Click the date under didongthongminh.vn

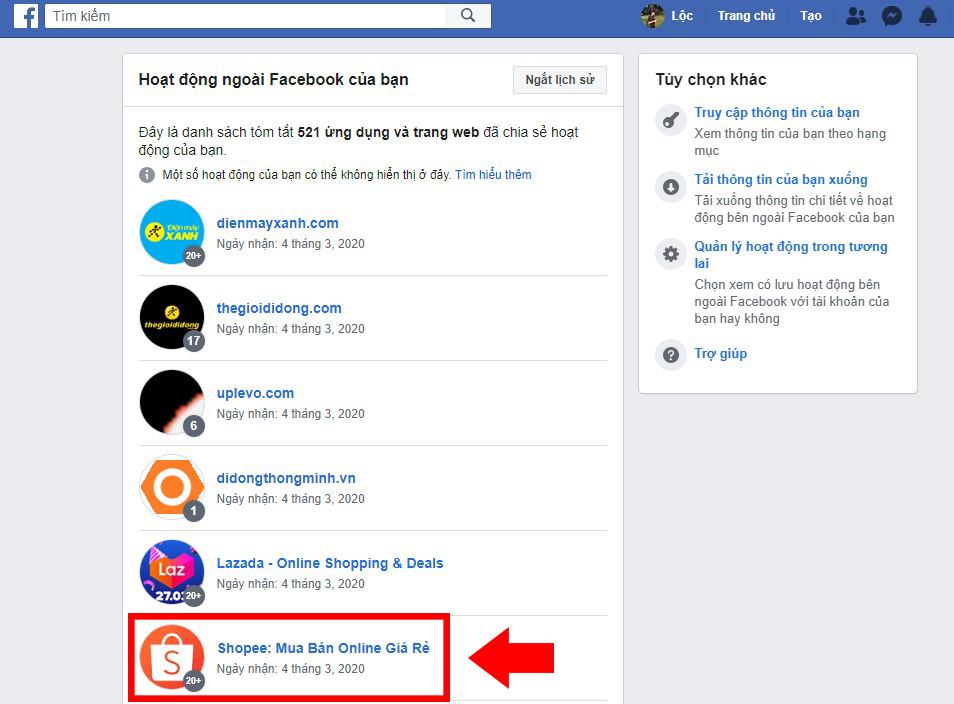point(290,499)
